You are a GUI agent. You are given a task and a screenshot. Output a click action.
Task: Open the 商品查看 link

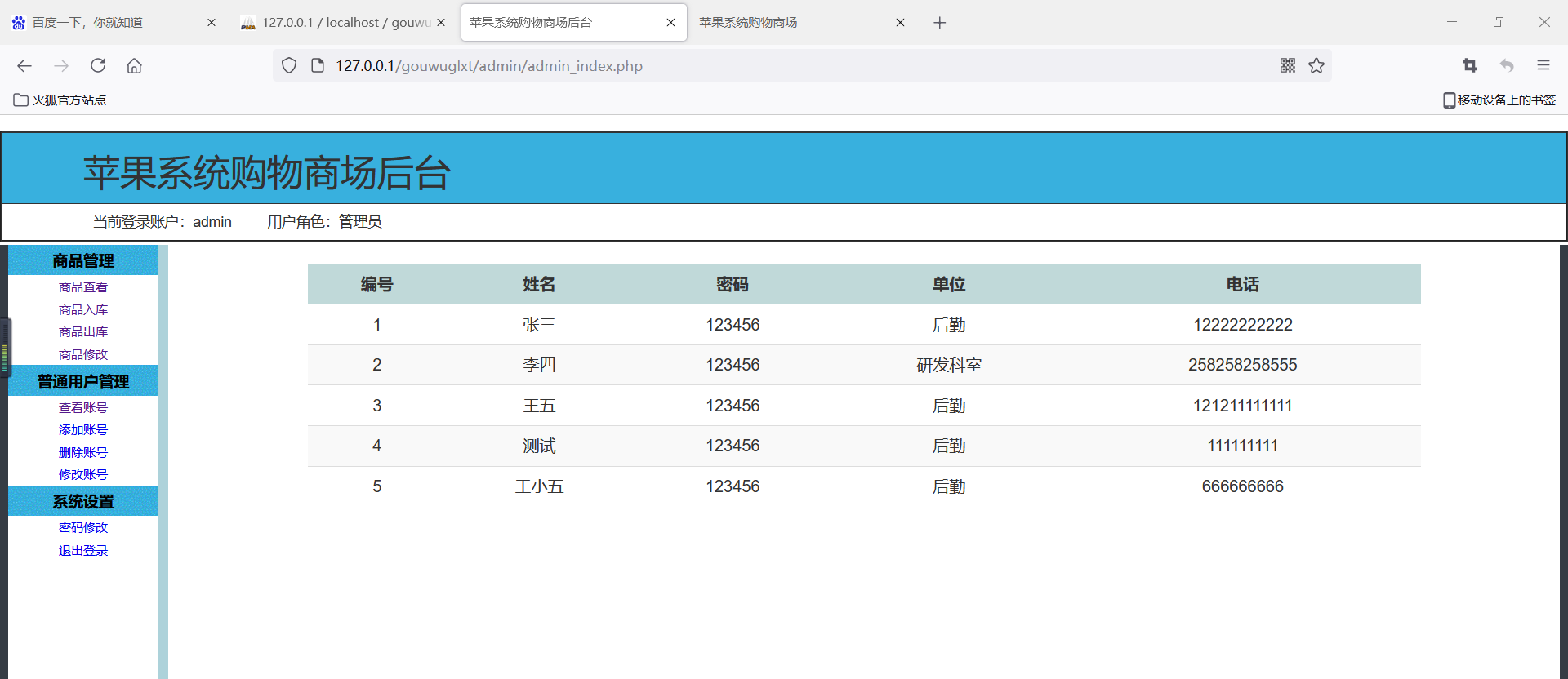pos(83,286)
